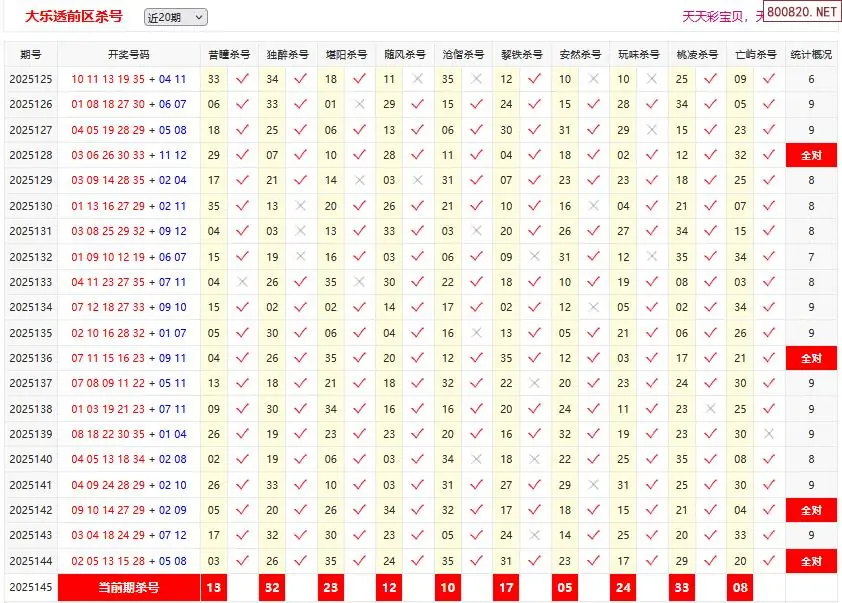Click the gray X under 随风杀号 for 2025129
This screenshot has height=603, width=842.
pyautogui.click(x=417, y=180)
